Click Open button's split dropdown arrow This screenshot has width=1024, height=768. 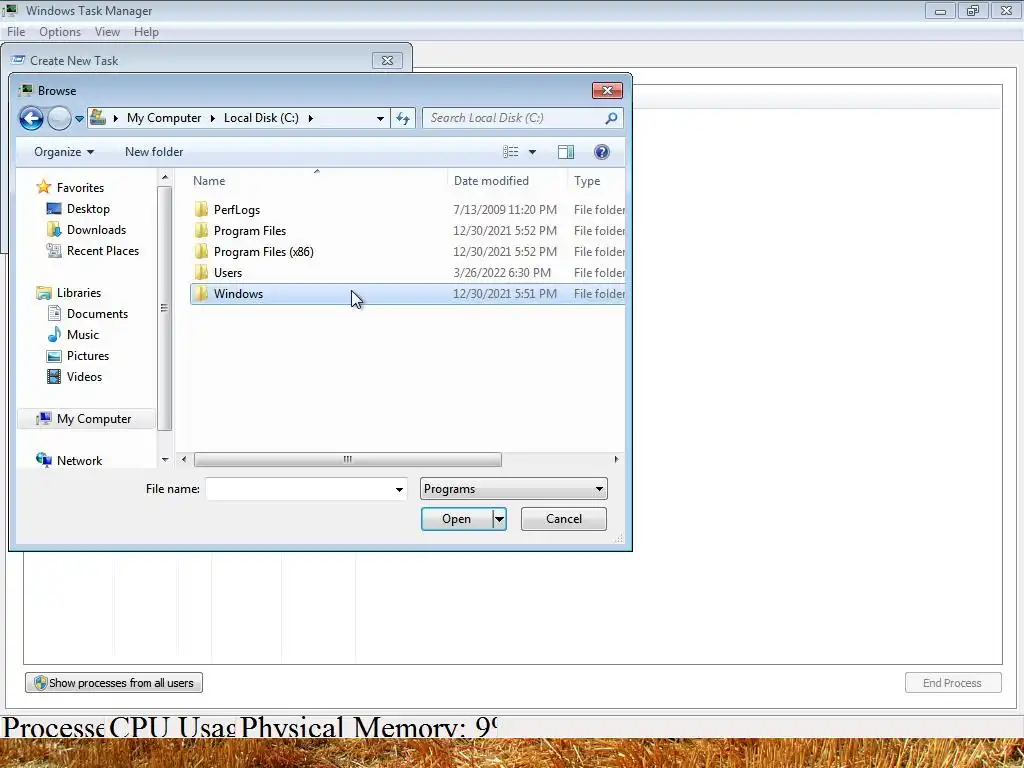tap(499, 519)
